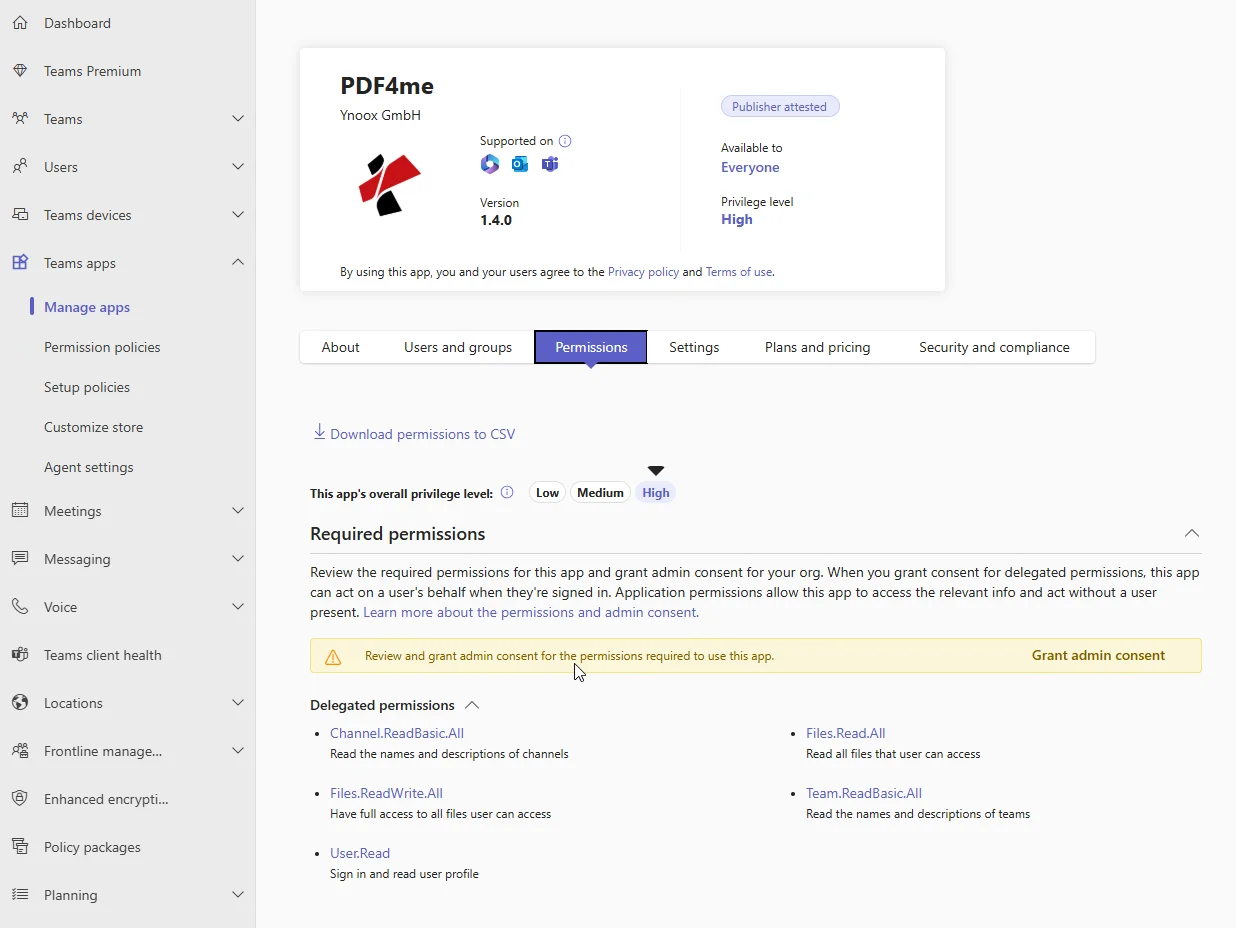Image resolution: width=1236 pixels, height=928 pixels.
Task: Expand the Meetings section chevron
Action: click(238, 511)
